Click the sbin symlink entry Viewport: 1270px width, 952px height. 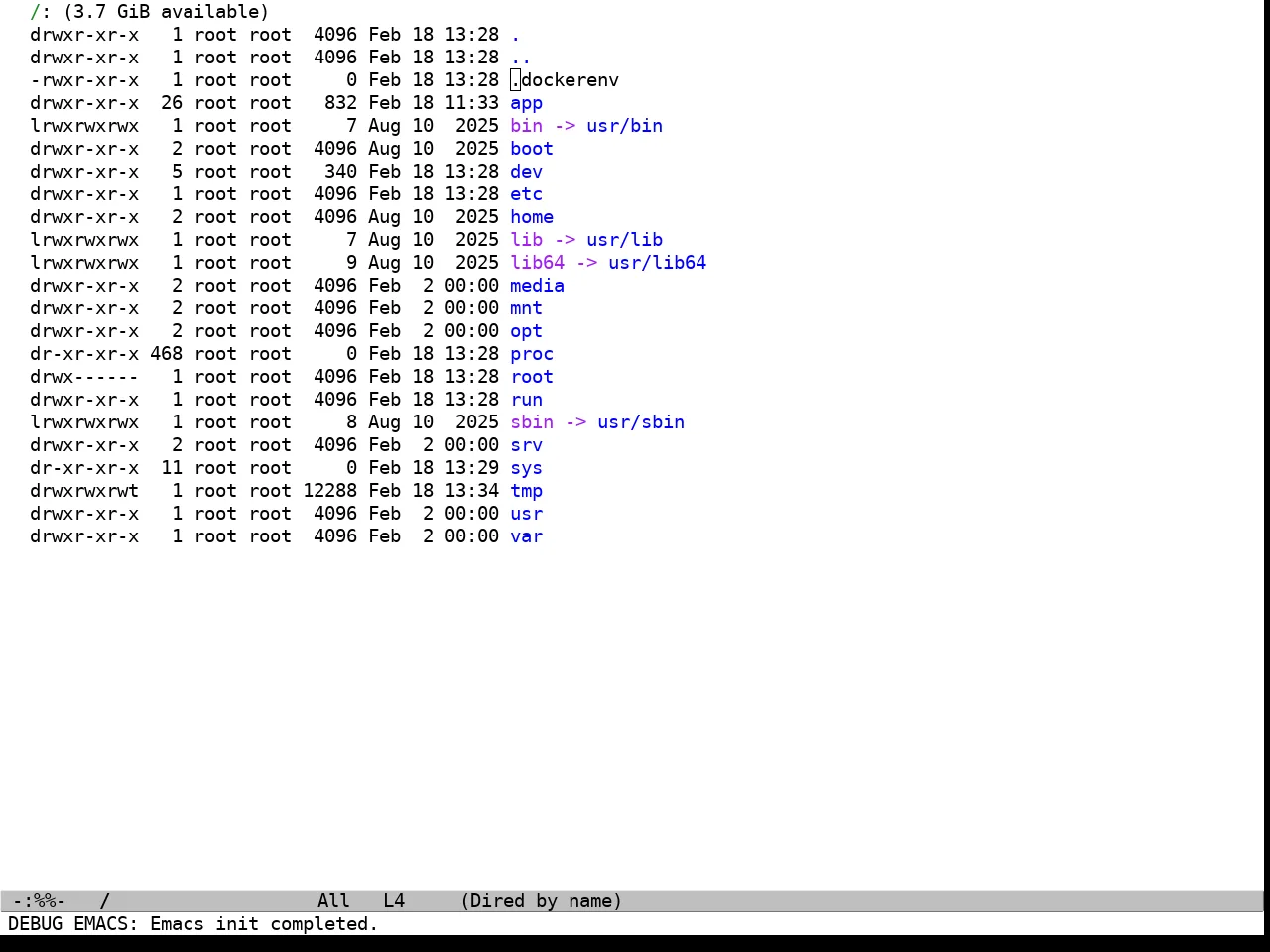[532, 422]
